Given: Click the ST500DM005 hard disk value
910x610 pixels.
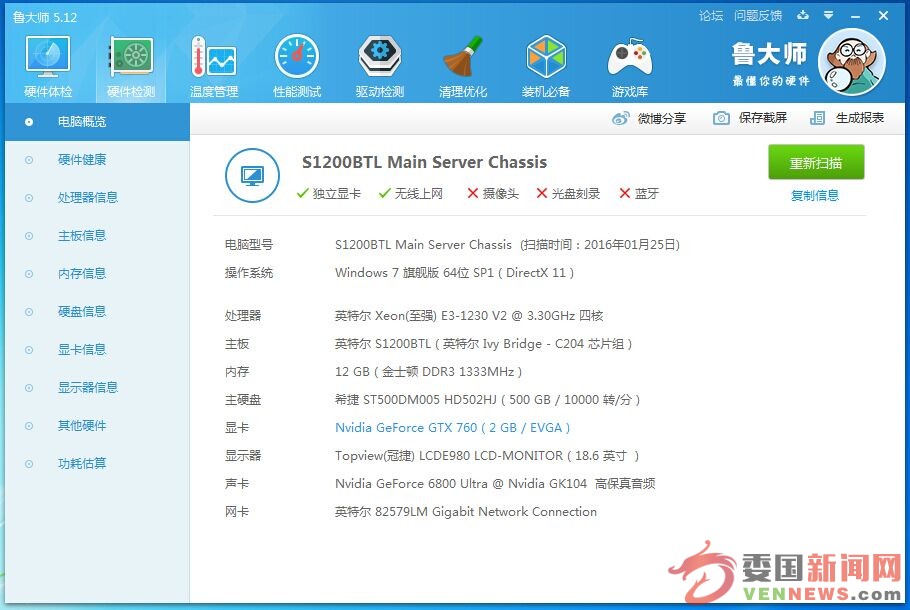Looking at the screenshot, I should [488, 400].
